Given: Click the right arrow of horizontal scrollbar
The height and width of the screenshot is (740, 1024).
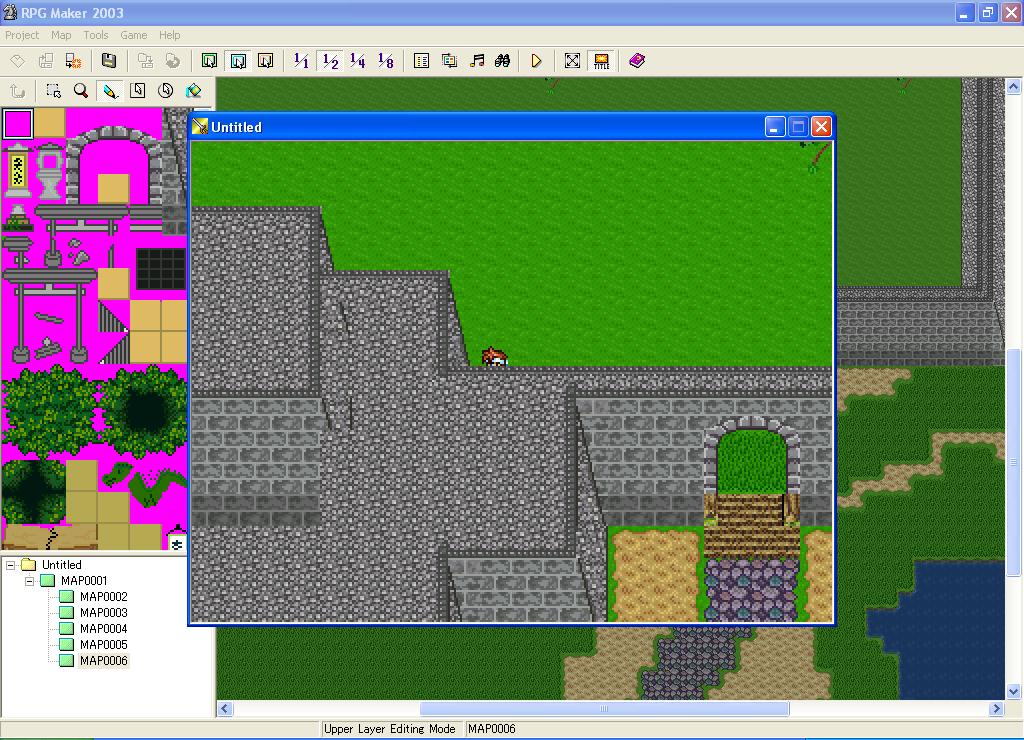Looking at the screenshot, I should (997, 709).
